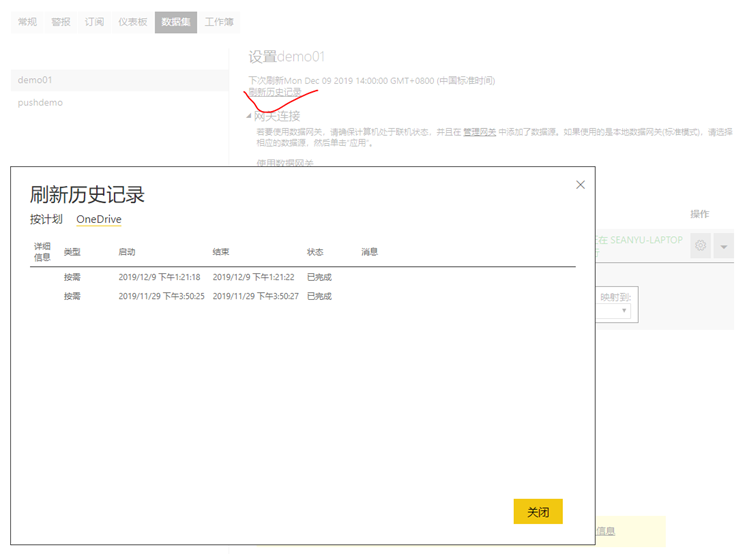Open the 管理网关 link

click(x=480, y=132)
